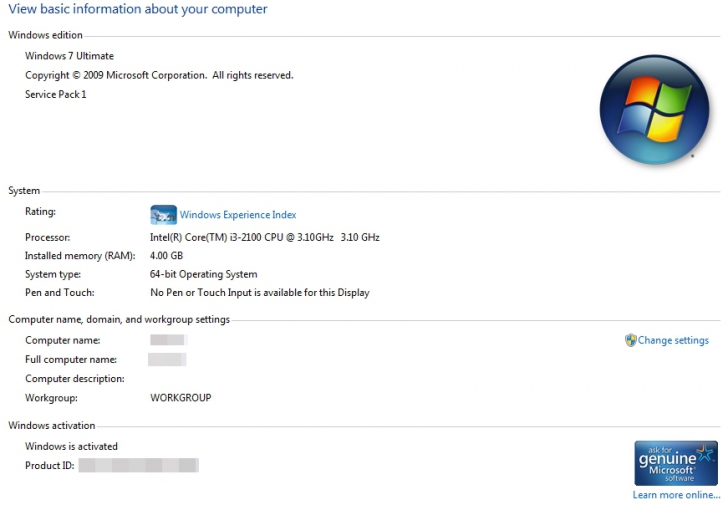Open the Windows Experience Index link
Screen dimensions: 728x505
pyautogui.click(x=238, y=215)
